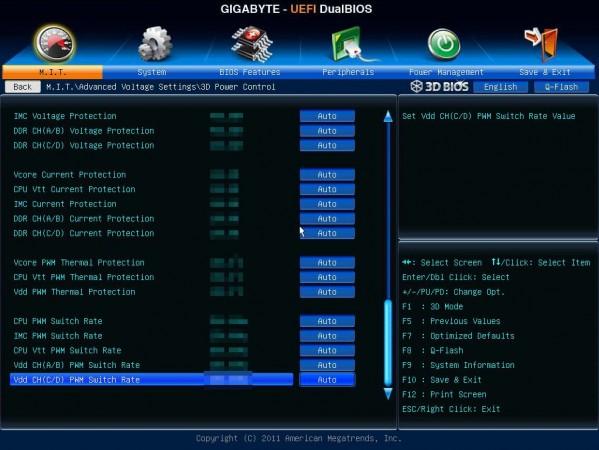Change language via the English button
The image size is (599, 450).
pos(500,87)
